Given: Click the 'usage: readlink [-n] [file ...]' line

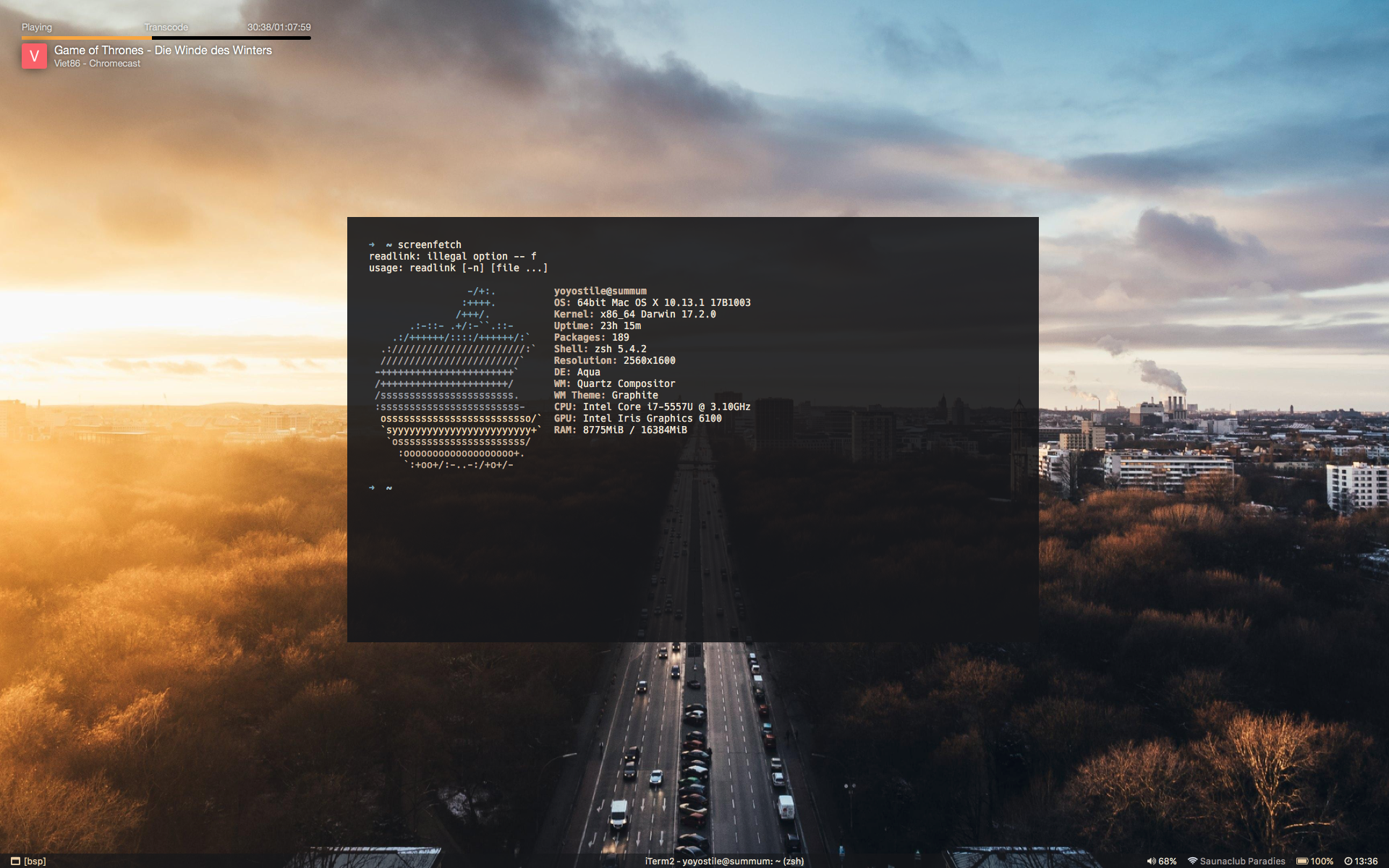Looking at the screenshot, I should (x=459, y=268).
